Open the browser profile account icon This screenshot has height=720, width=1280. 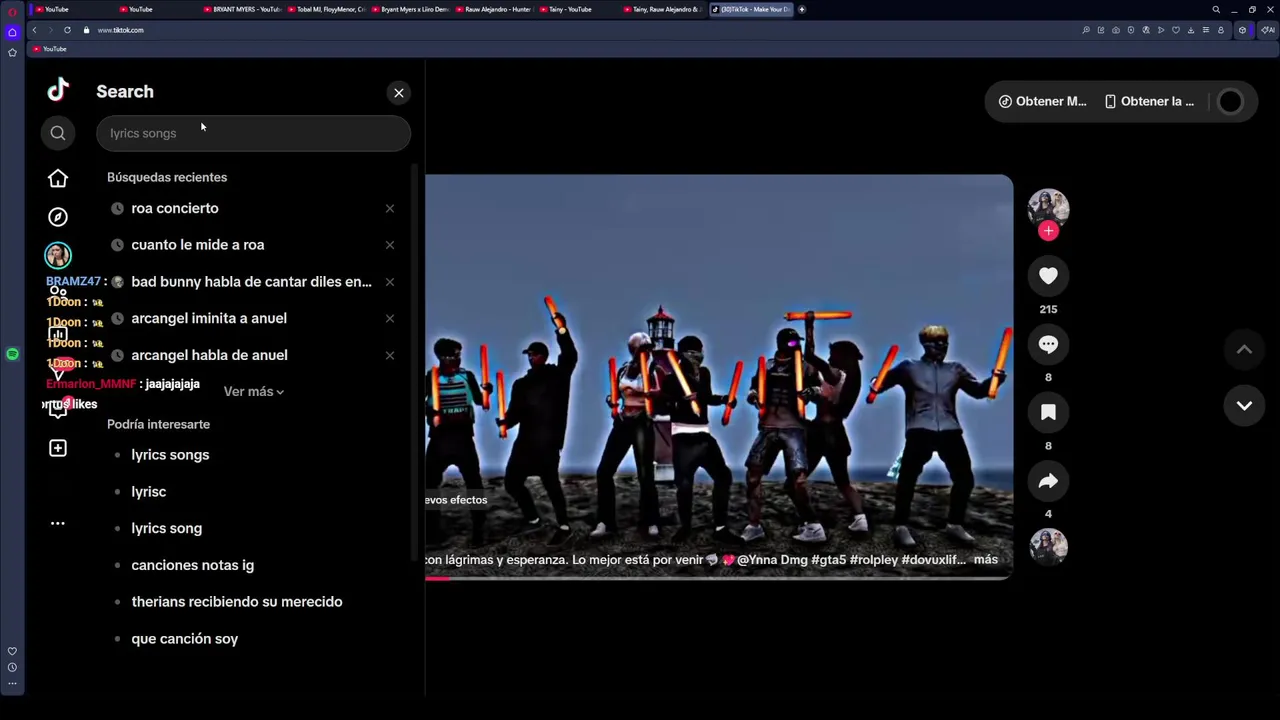tap(1220, 30)
